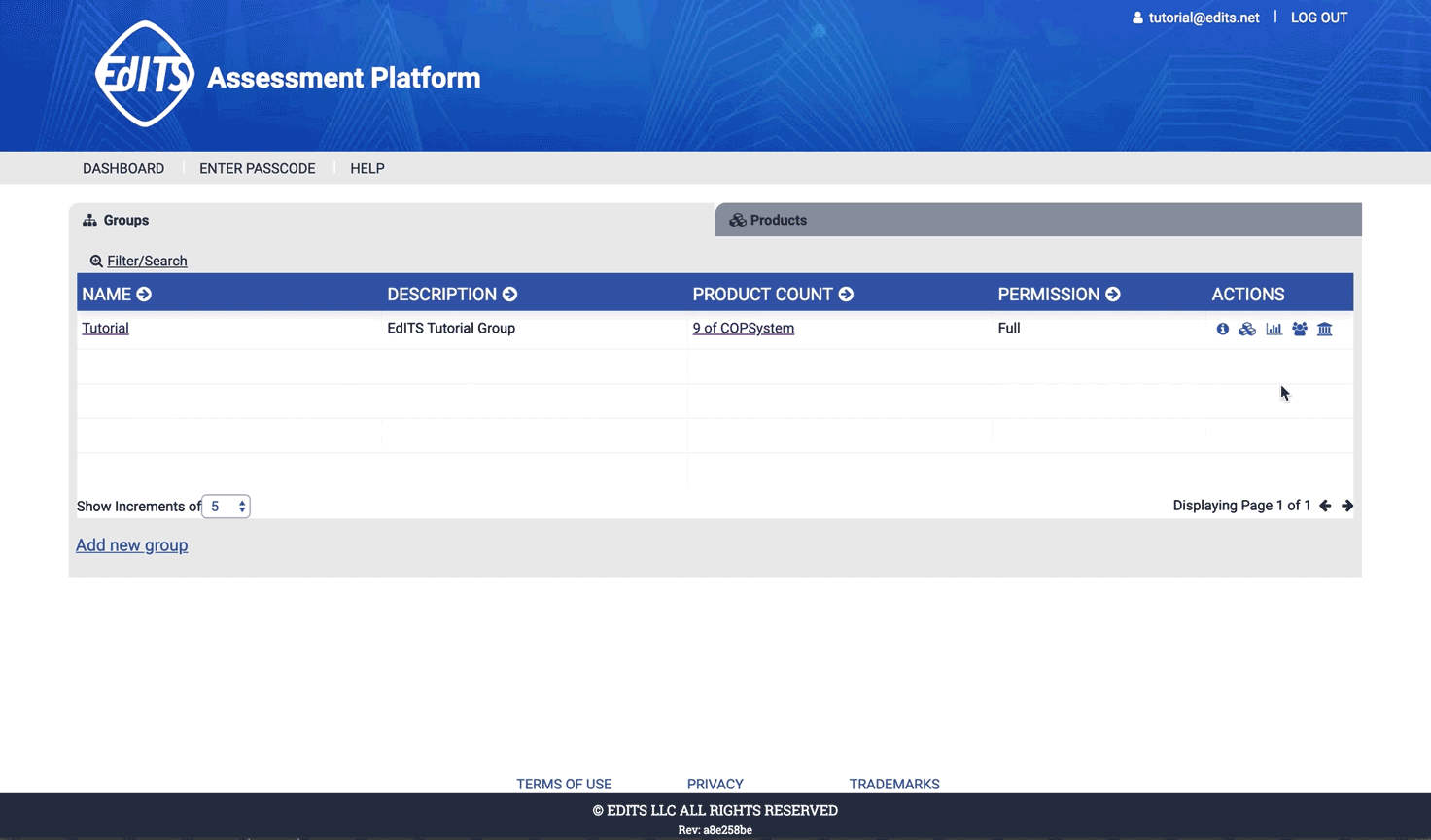Open the 9 of COPSystem link
Image resolution: width=1431 pixels, height=840 pixels.
coord(744,328)
